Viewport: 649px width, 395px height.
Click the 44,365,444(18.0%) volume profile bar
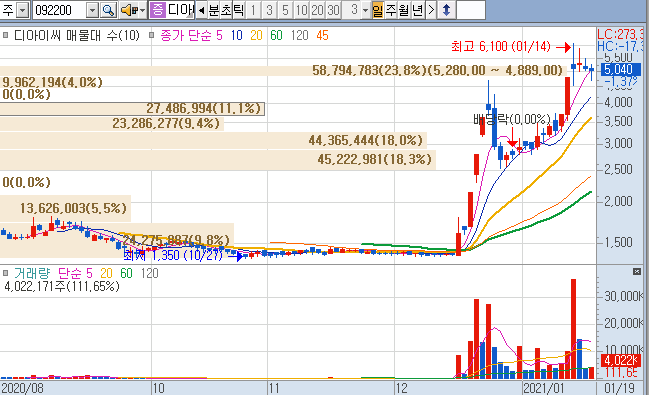213,140
